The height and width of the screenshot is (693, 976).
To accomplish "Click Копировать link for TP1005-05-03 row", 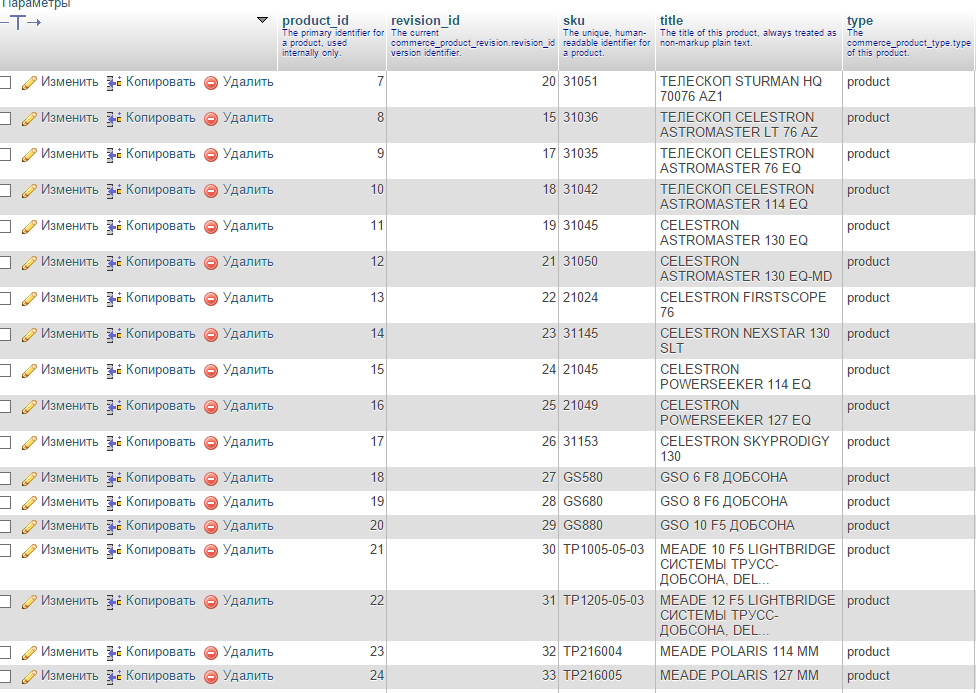I will coord(161,550).
